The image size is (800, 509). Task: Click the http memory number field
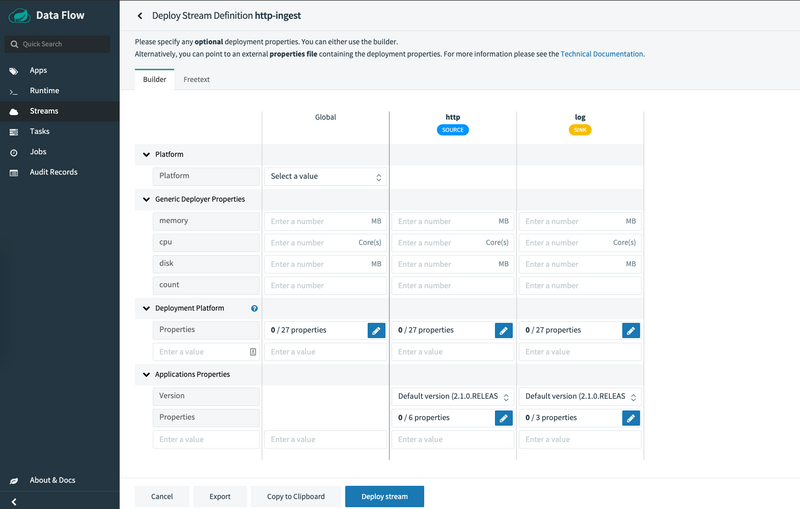pyautogui.click(x=453, y=221)
